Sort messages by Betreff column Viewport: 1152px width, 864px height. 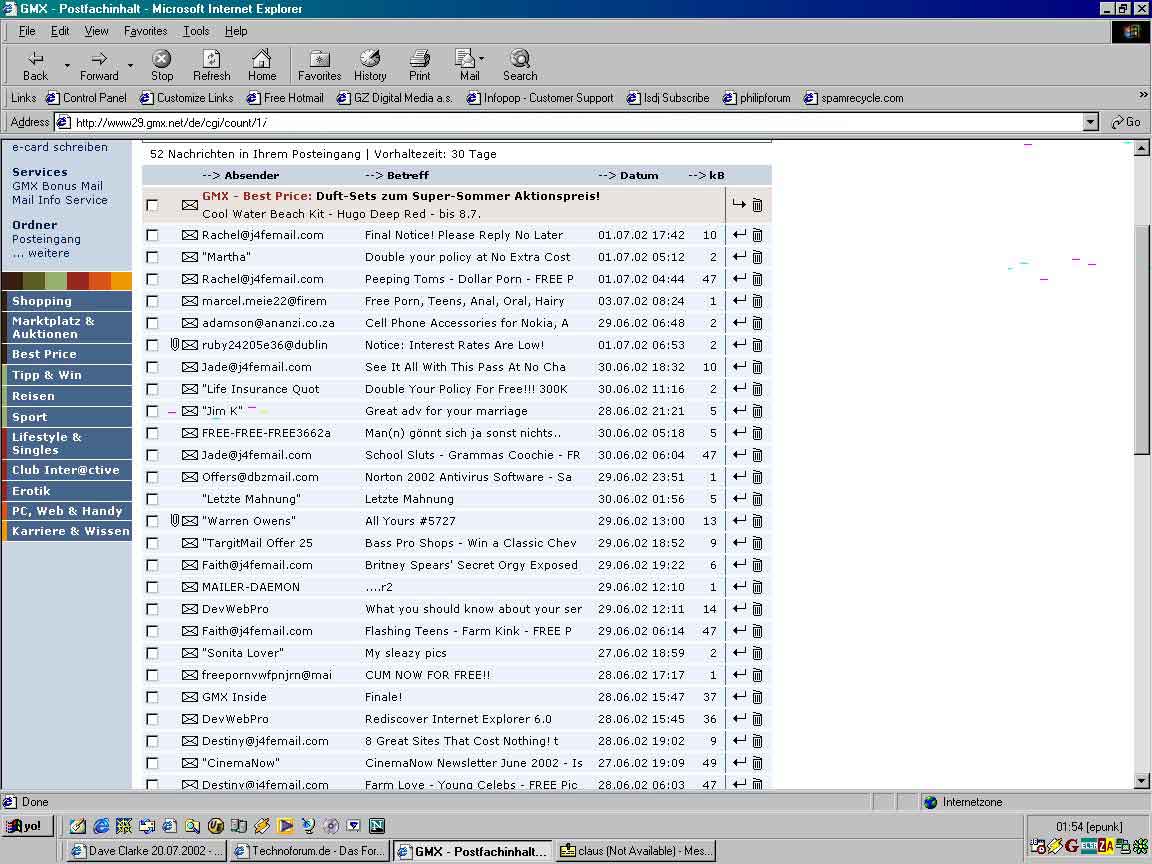[x=397, y=175]
